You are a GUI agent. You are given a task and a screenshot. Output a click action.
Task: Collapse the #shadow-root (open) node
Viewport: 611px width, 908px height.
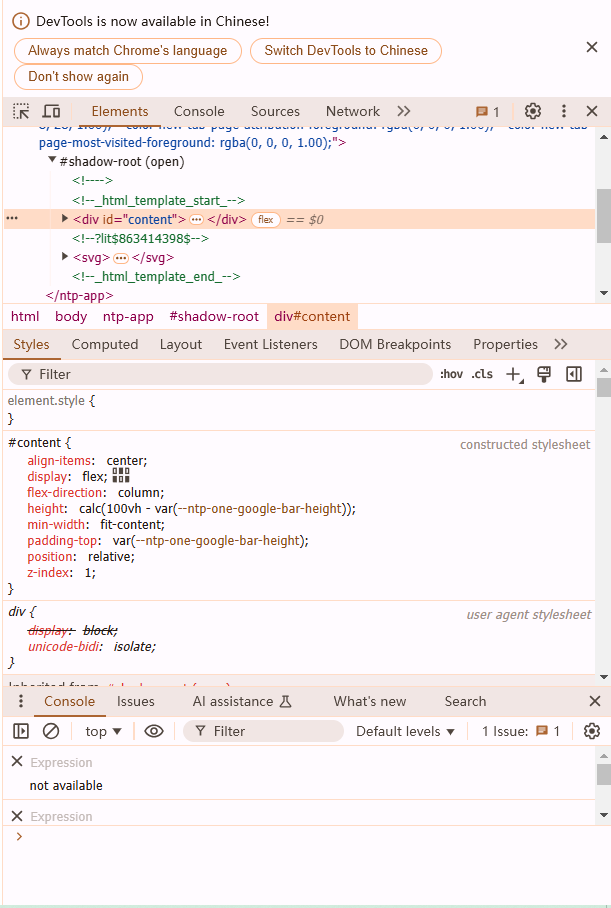tap(52, 160)
